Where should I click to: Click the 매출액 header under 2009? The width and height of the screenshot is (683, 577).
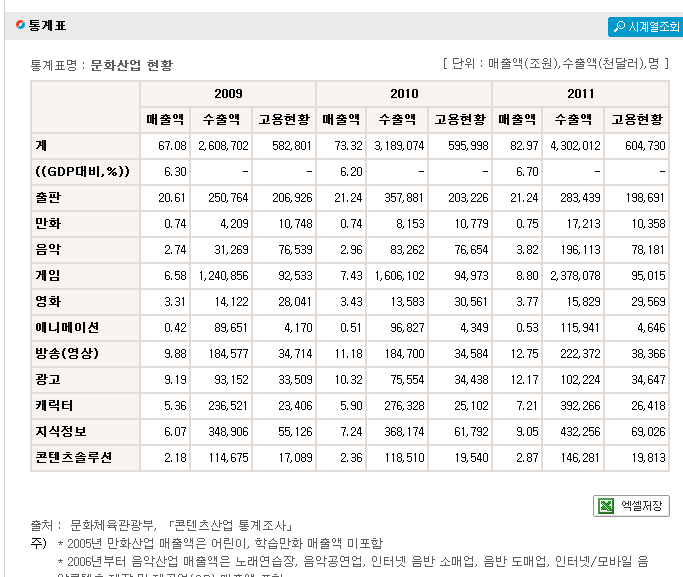pos(165,120)
